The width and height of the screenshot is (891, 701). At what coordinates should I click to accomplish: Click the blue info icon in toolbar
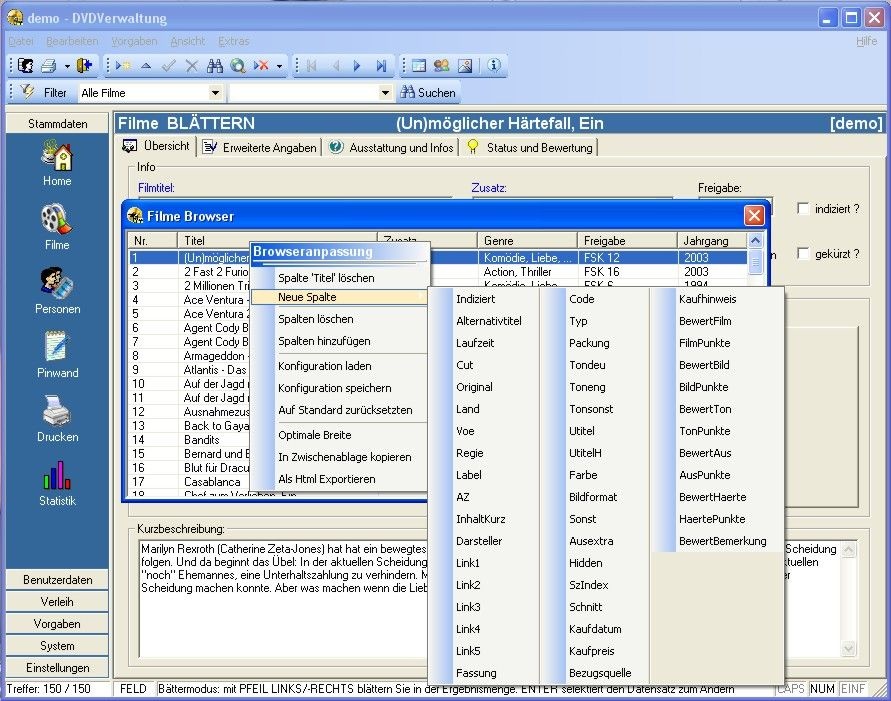493,66
